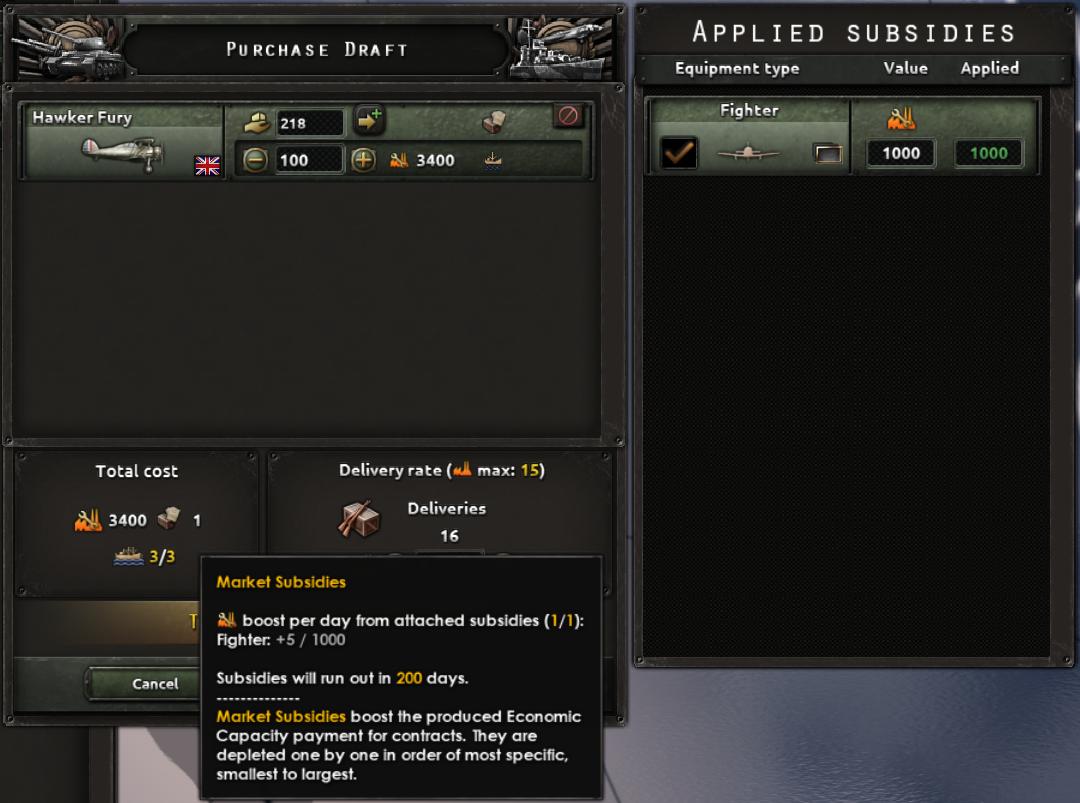The width and height of the screenshot is (1080, 803).
Task: Click the Fighter airplane silhouette icon
Action: (x=749, y=153)
